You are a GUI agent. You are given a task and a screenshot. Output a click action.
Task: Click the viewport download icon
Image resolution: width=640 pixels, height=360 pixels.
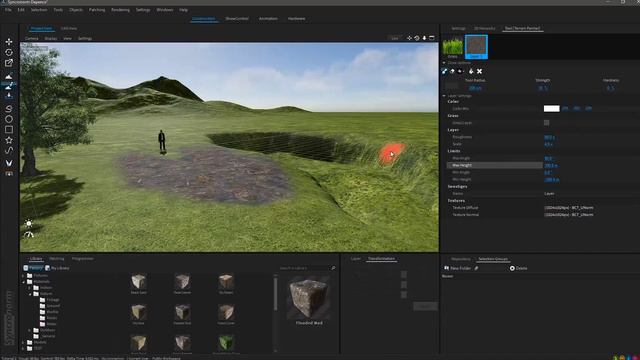tap(424, 38)
